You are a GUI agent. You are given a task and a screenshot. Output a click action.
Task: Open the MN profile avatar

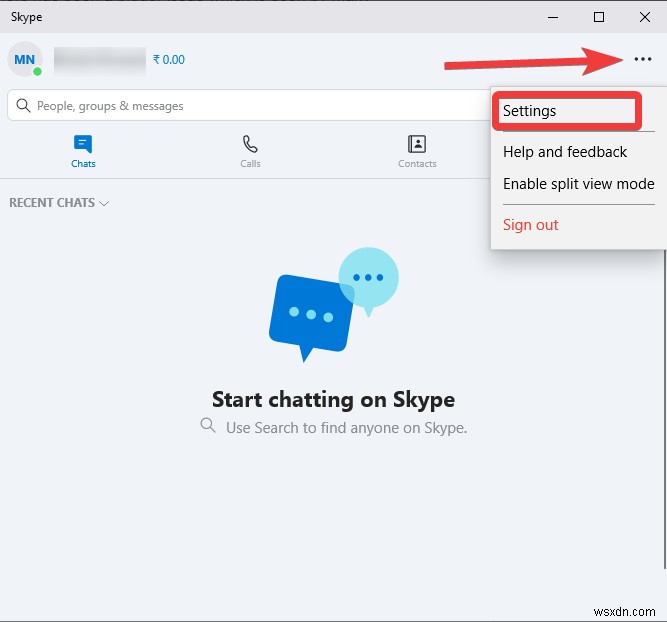[25, 59]
